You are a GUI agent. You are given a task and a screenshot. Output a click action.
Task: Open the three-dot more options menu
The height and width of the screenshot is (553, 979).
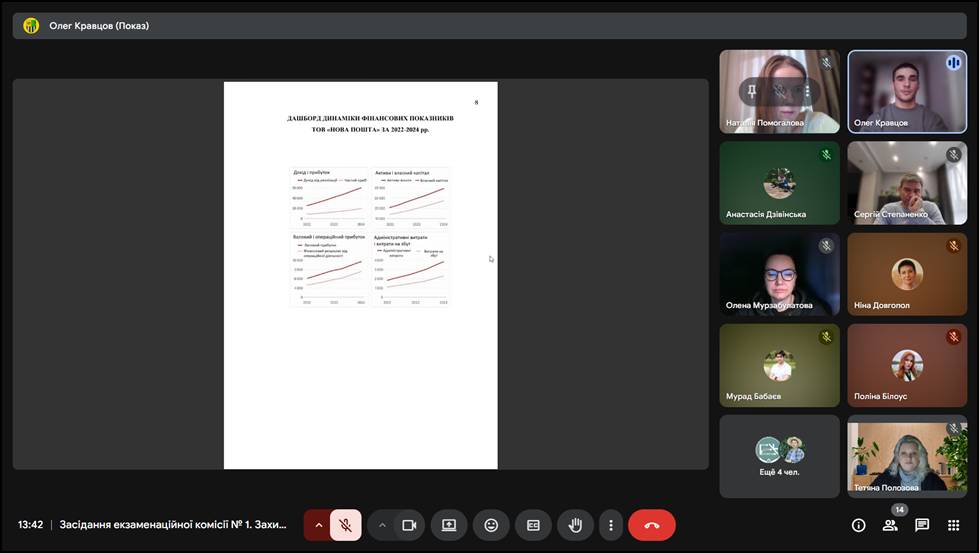pyautogui.click(x=610, y=525)
